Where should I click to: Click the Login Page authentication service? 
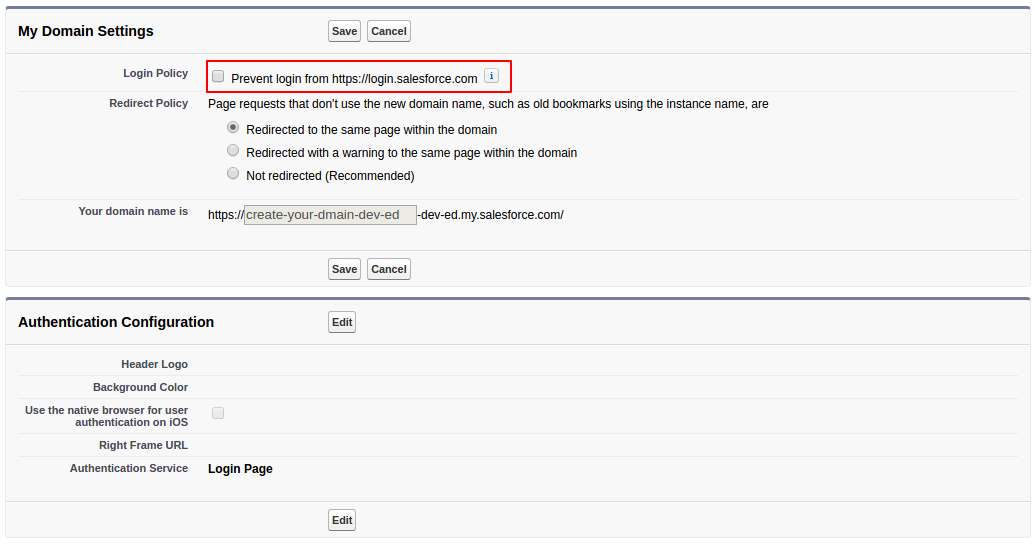pos(240,469)
